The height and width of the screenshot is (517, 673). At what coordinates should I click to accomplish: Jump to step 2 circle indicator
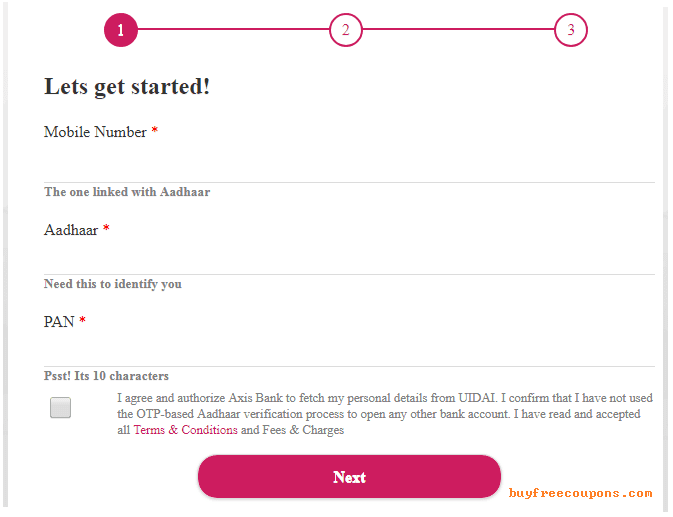point(346,30)
